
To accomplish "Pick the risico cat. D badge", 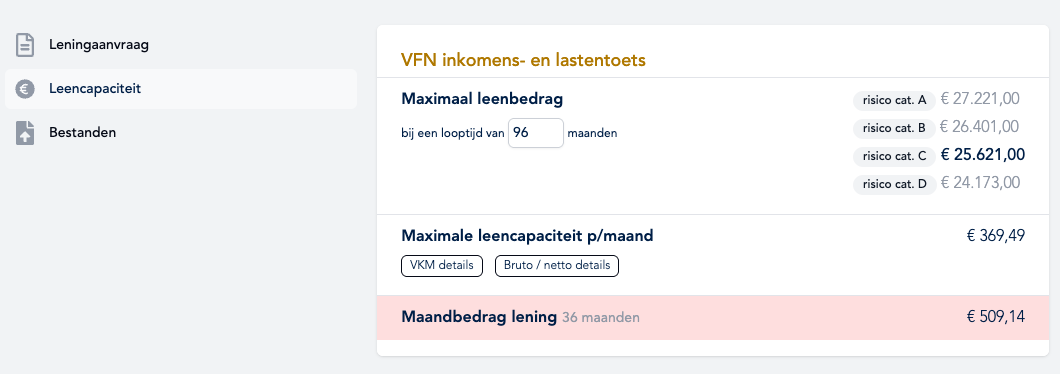I will tap(894, 184).
